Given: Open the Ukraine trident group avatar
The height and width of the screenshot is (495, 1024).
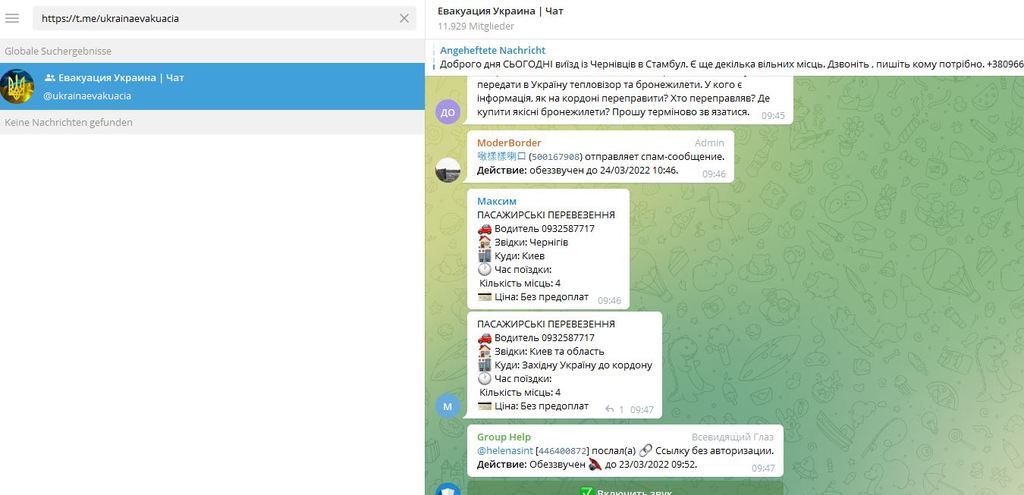Looking at the screenshot, I should coord(17,86).
